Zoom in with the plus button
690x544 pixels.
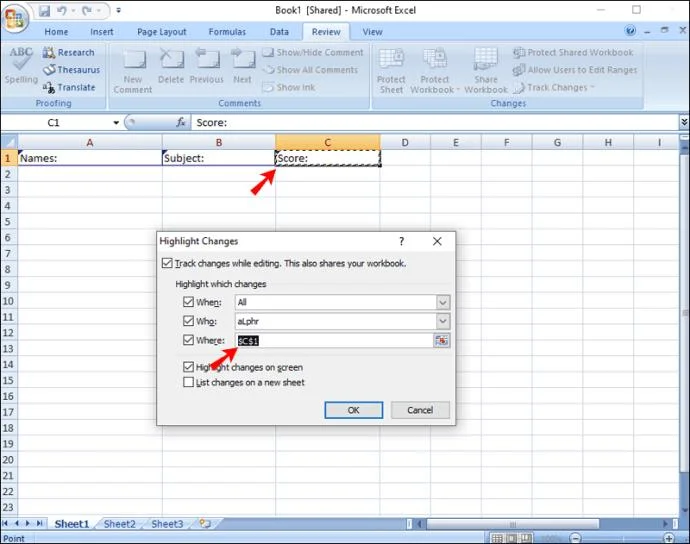click(x=669, y=538)
